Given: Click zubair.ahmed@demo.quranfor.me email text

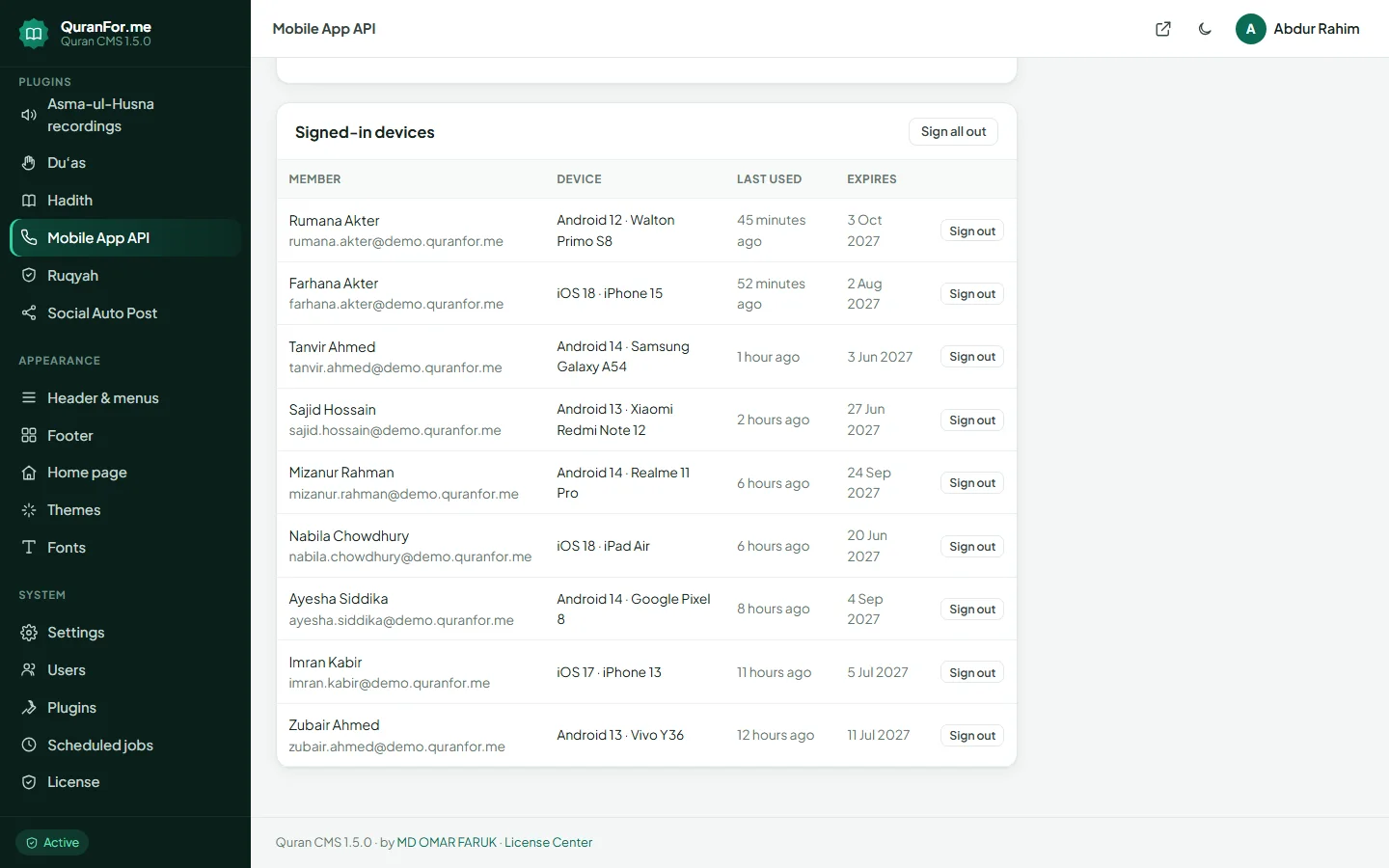Looking at the screenshot, I should 396,746.
